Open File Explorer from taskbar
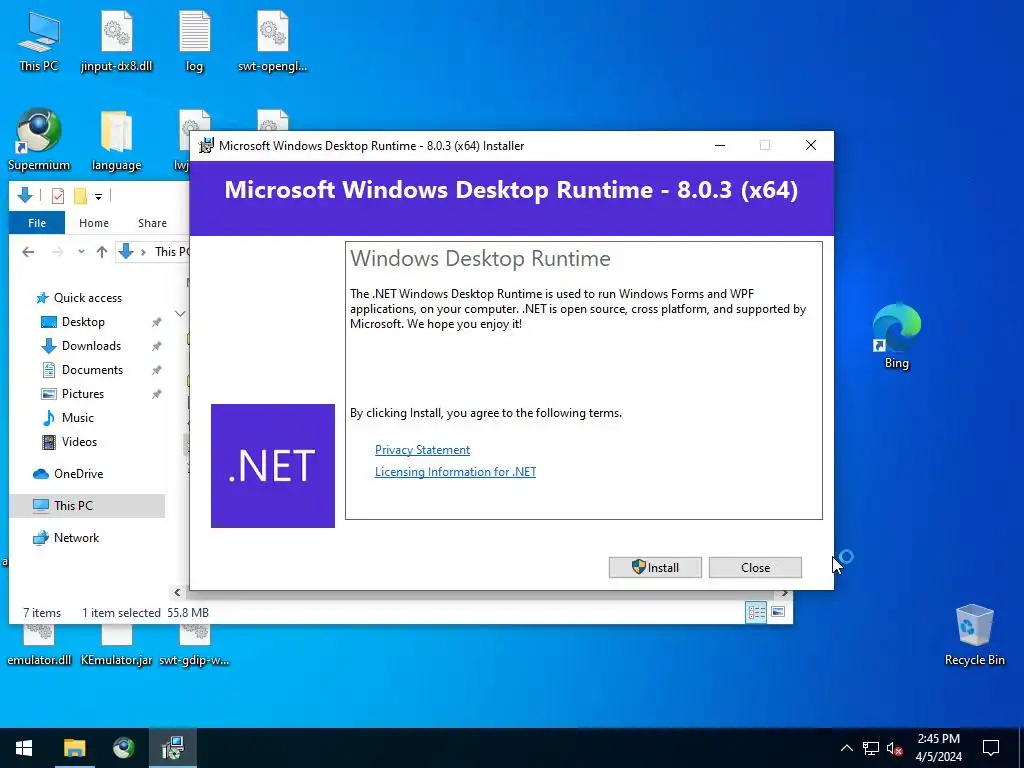 click(74, 748)
